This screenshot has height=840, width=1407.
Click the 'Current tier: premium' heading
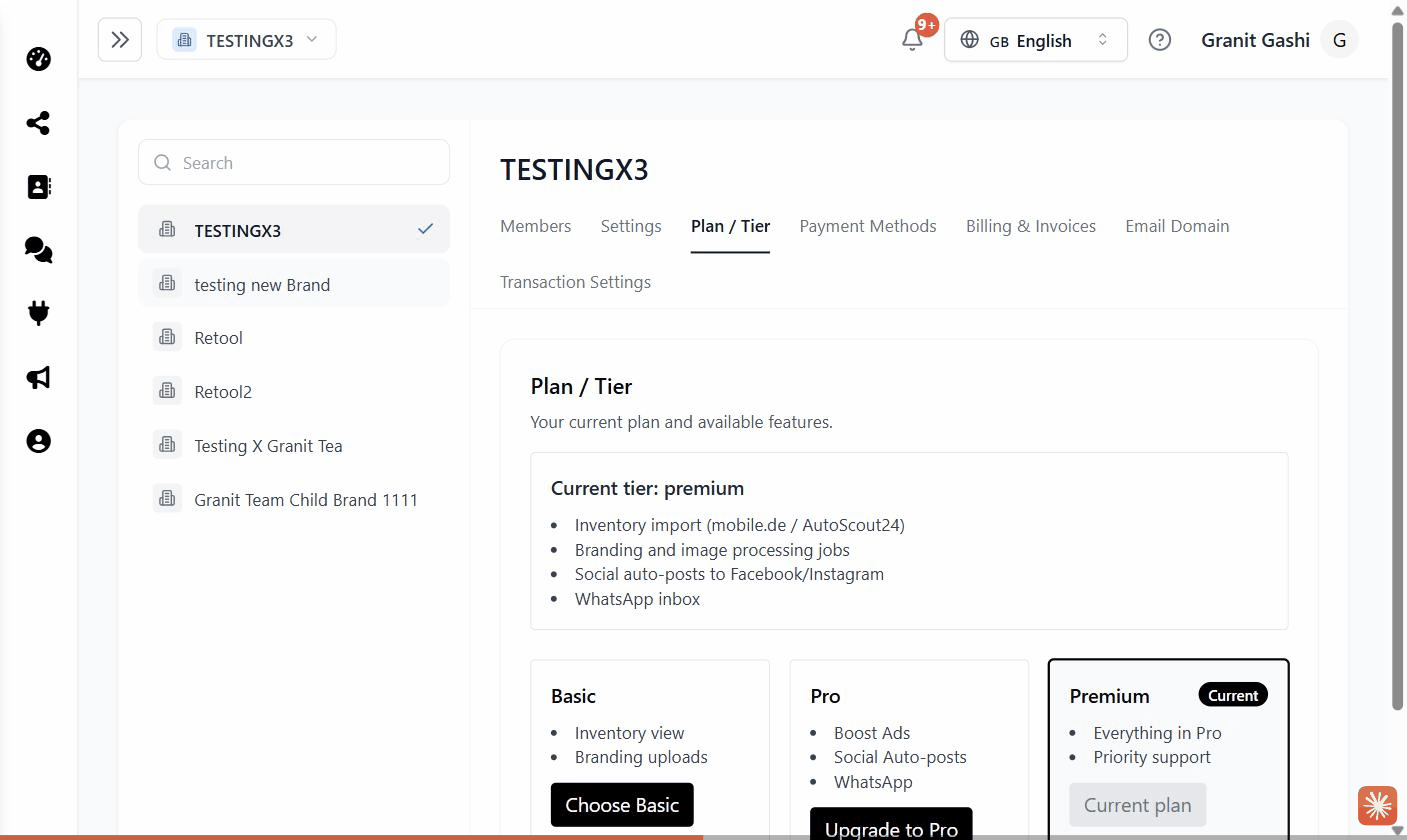pyautogui.click(x=647, y=488)
